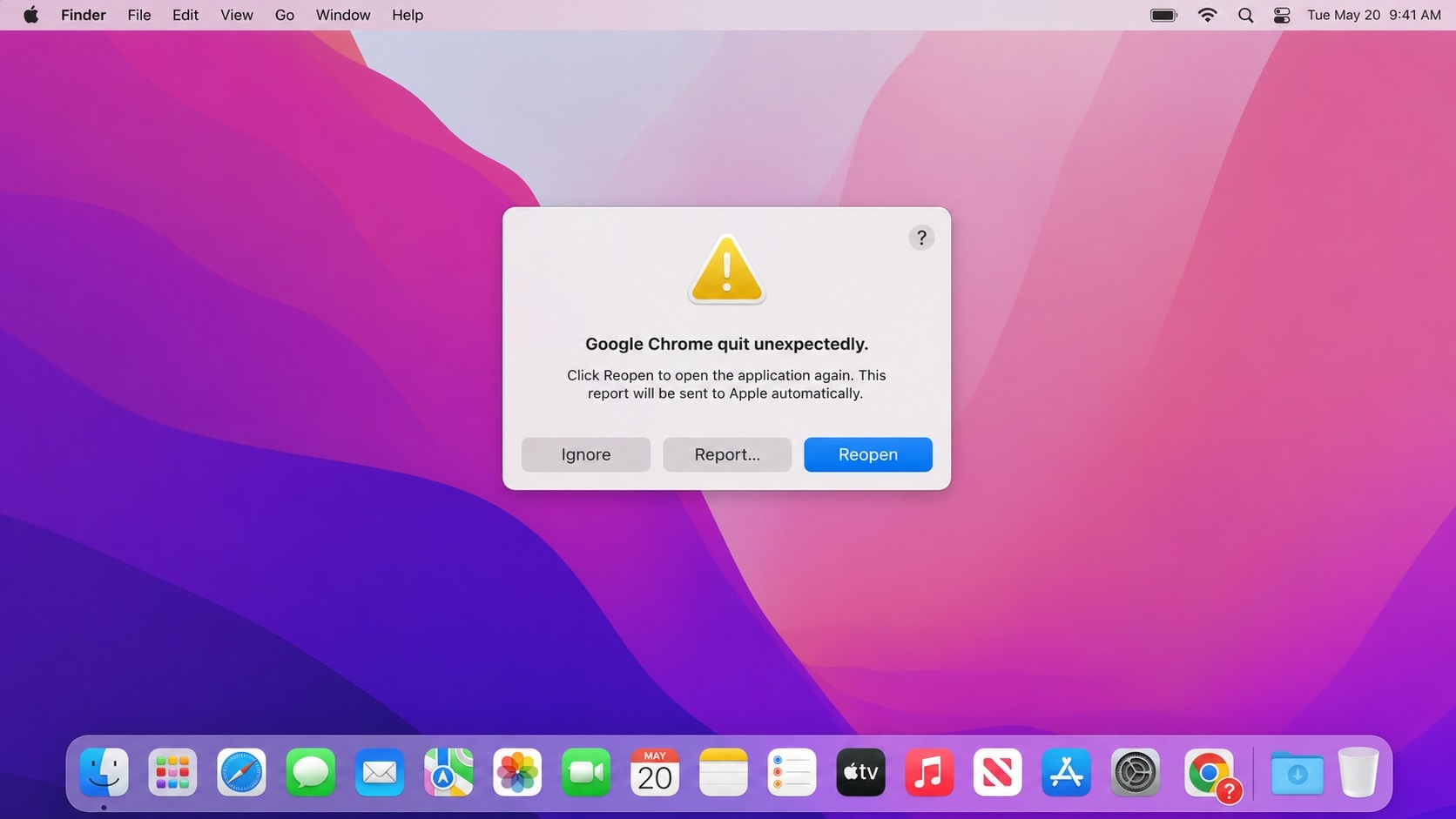Open the Downloads folder in Dock
The height and width of the screenshot is (819, 1456).
tap(1297, 773)
